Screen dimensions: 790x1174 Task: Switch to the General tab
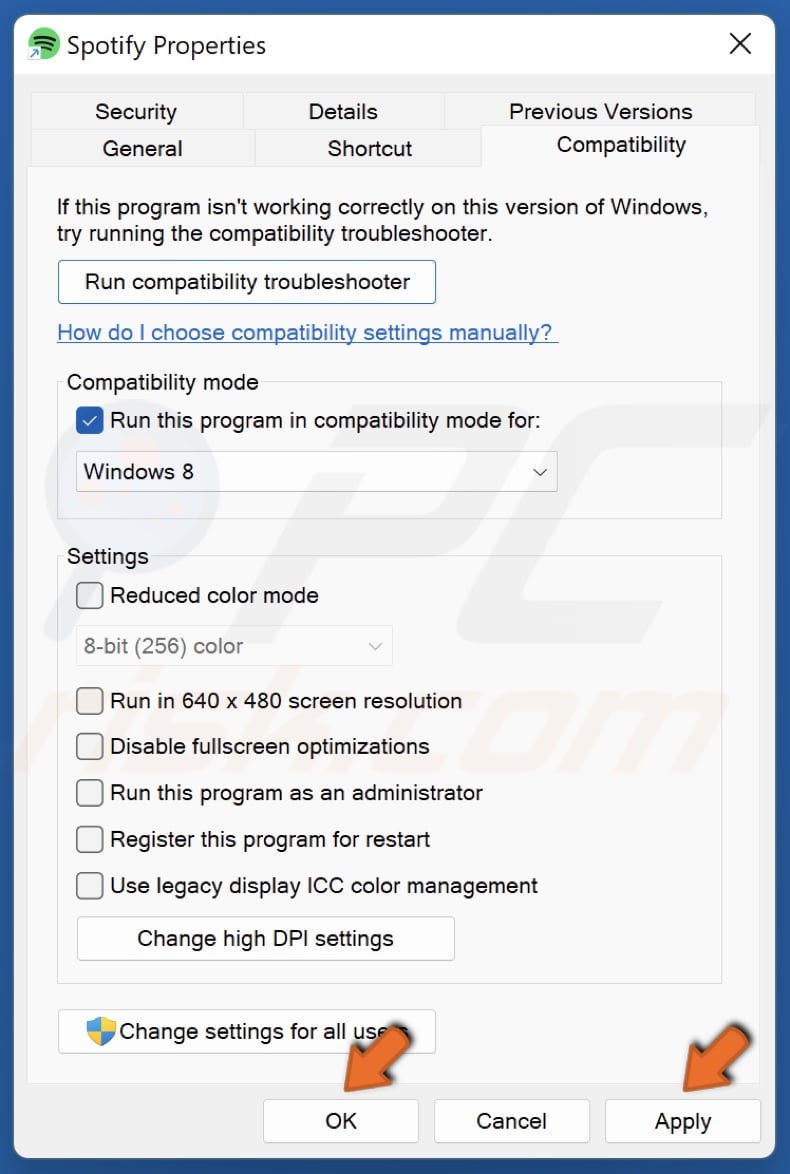pyautogui.click(x=142, y=148)
